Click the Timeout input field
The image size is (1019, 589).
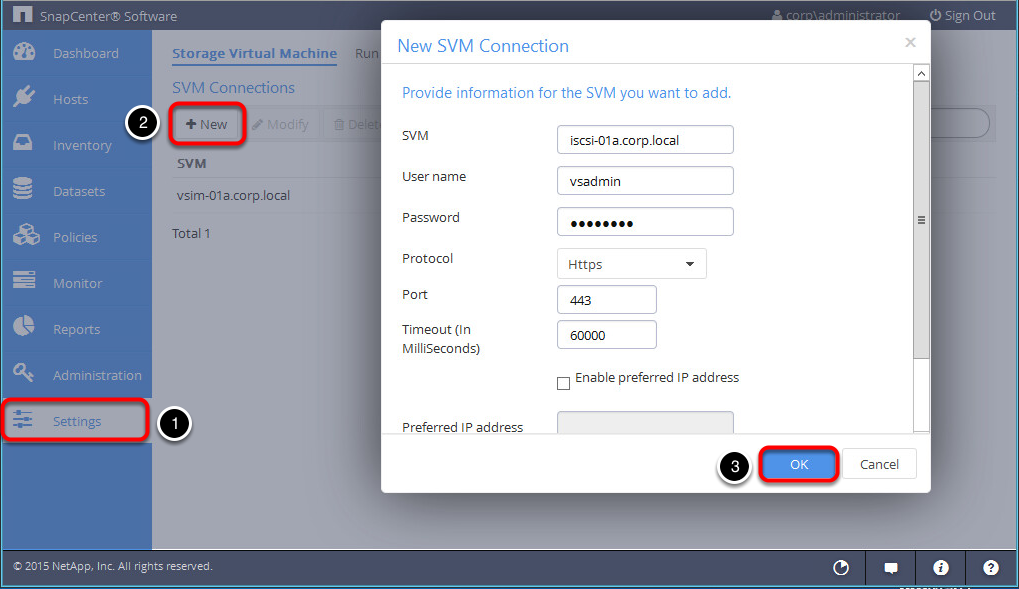[607, 335]
